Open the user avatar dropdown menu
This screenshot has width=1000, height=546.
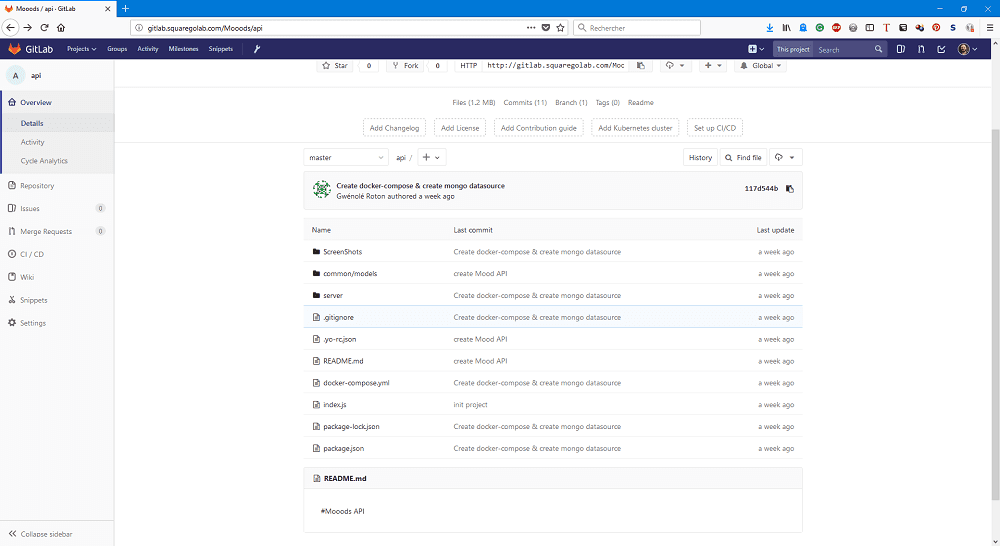tap(967, 49)
